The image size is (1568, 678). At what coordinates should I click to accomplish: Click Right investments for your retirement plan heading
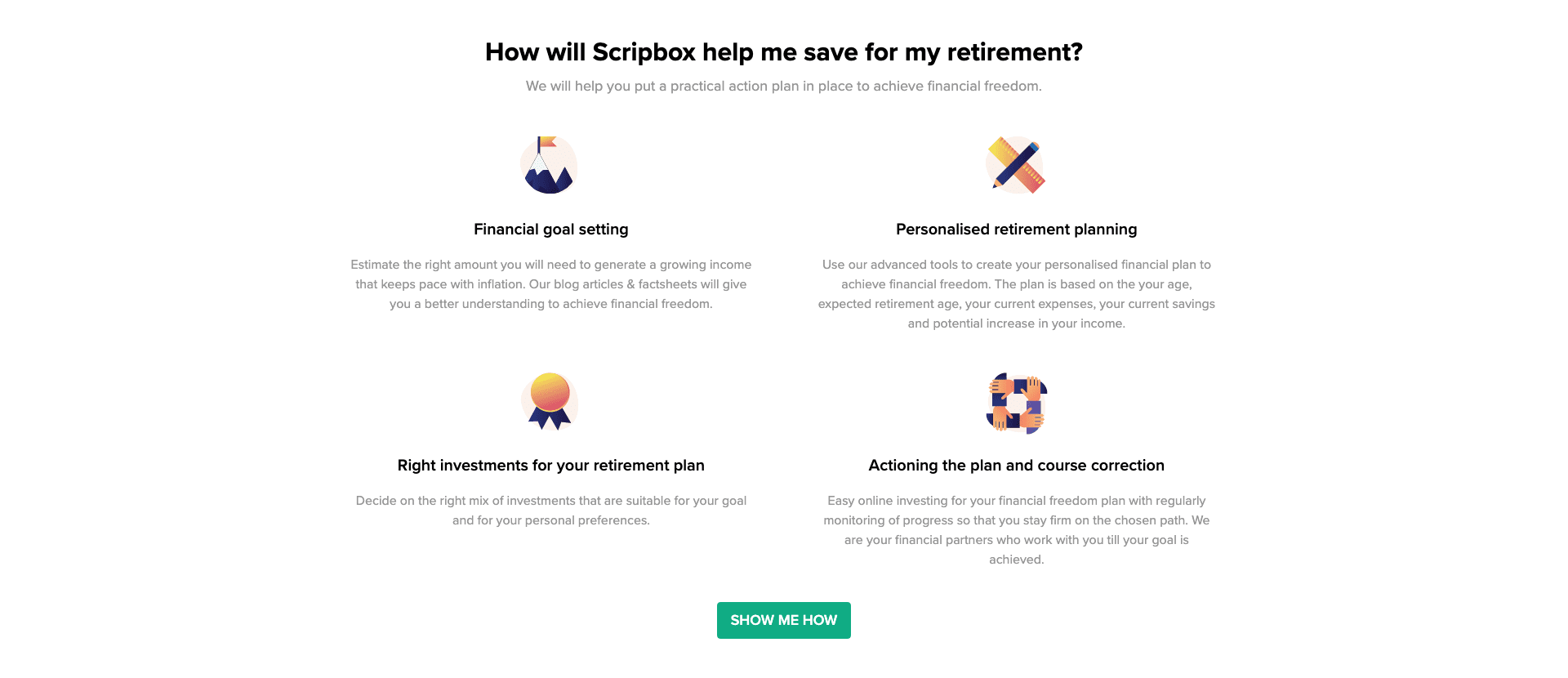pos(551,466)
